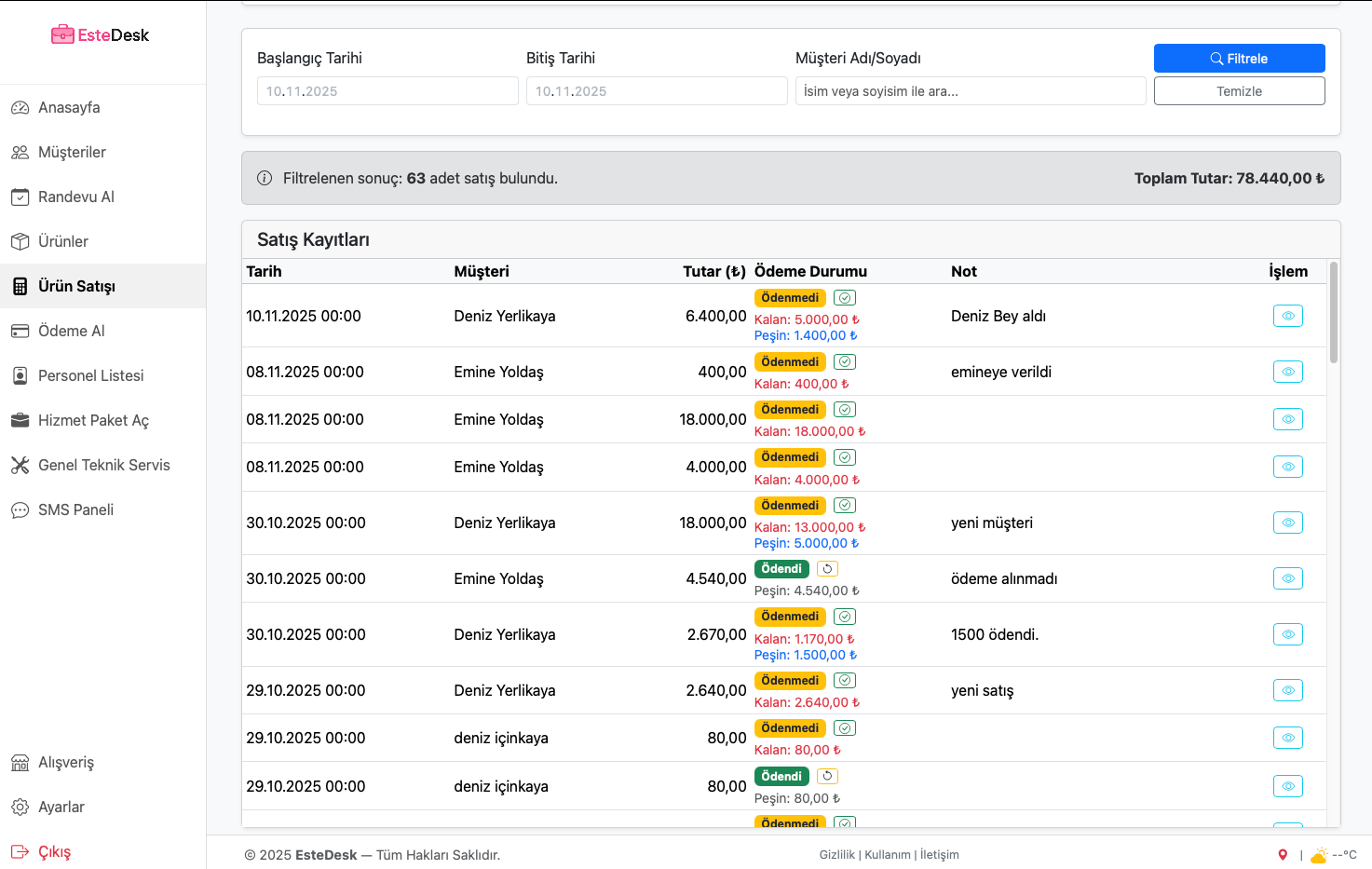The height and width of the screenshot is (869, 1372).
Task: Click the EsteDesk logo icon
Action: click(x=62, y=35)
